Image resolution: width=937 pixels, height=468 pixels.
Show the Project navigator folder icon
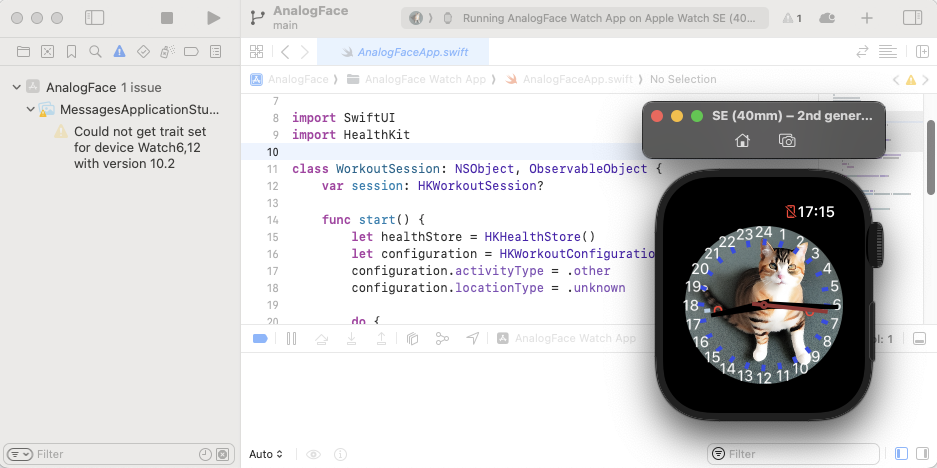(x=23, y=52)
